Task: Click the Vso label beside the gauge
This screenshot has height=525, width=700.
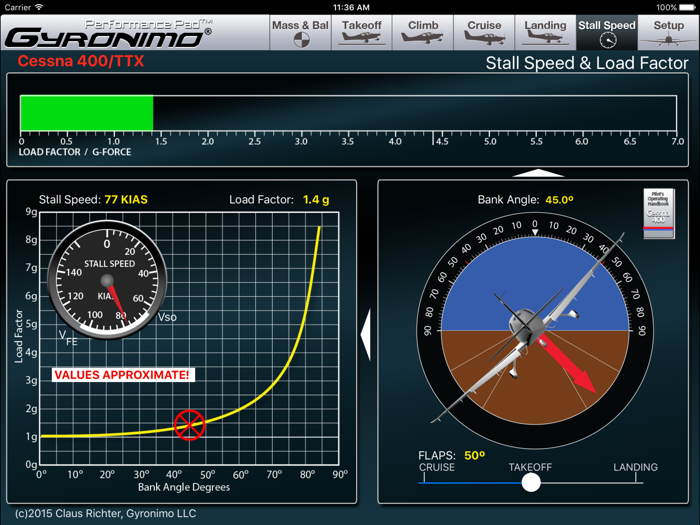Action: [167, 317]
